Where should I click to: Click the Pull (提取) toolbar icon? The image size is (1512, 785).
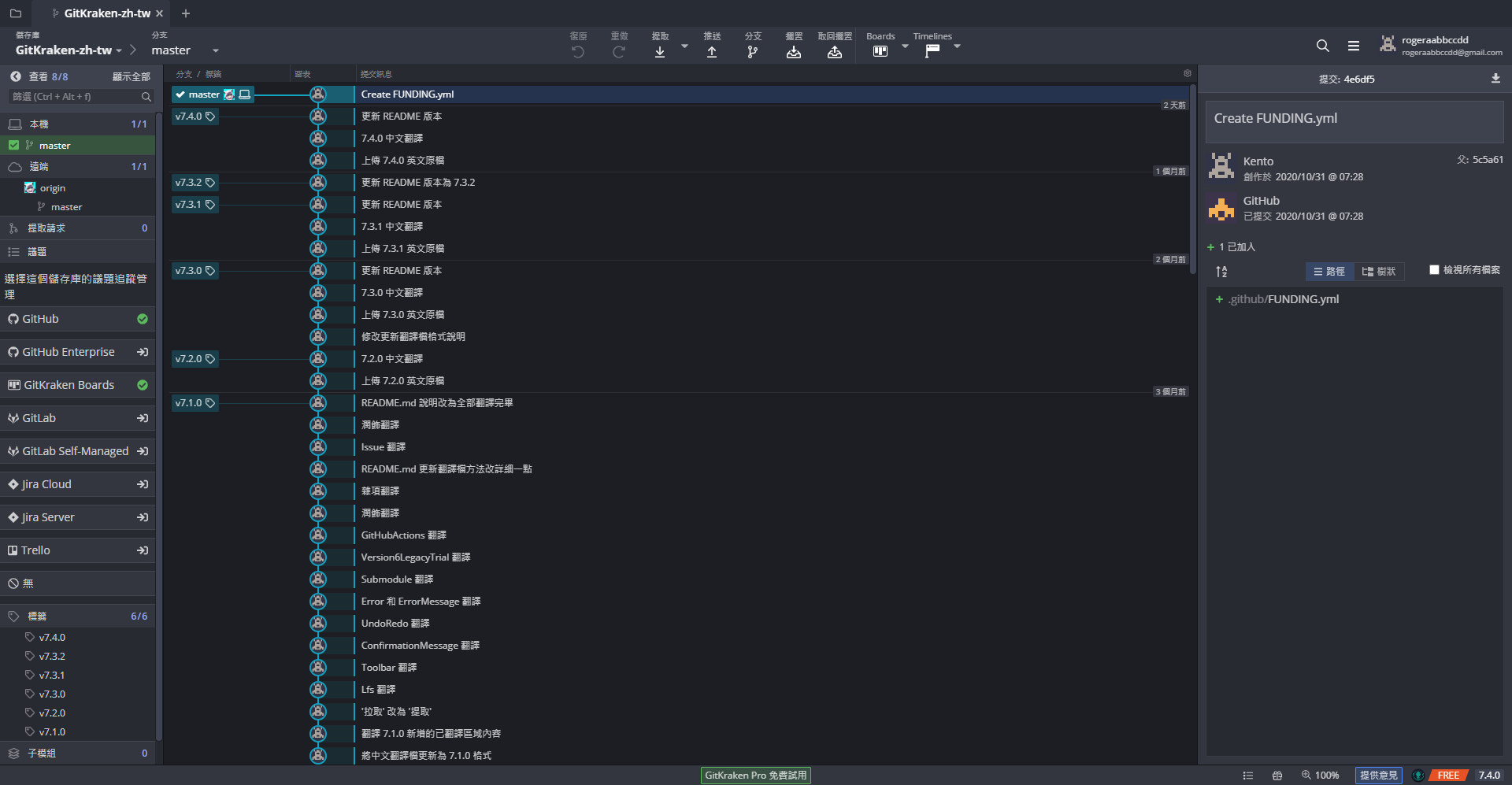point(660,52)
